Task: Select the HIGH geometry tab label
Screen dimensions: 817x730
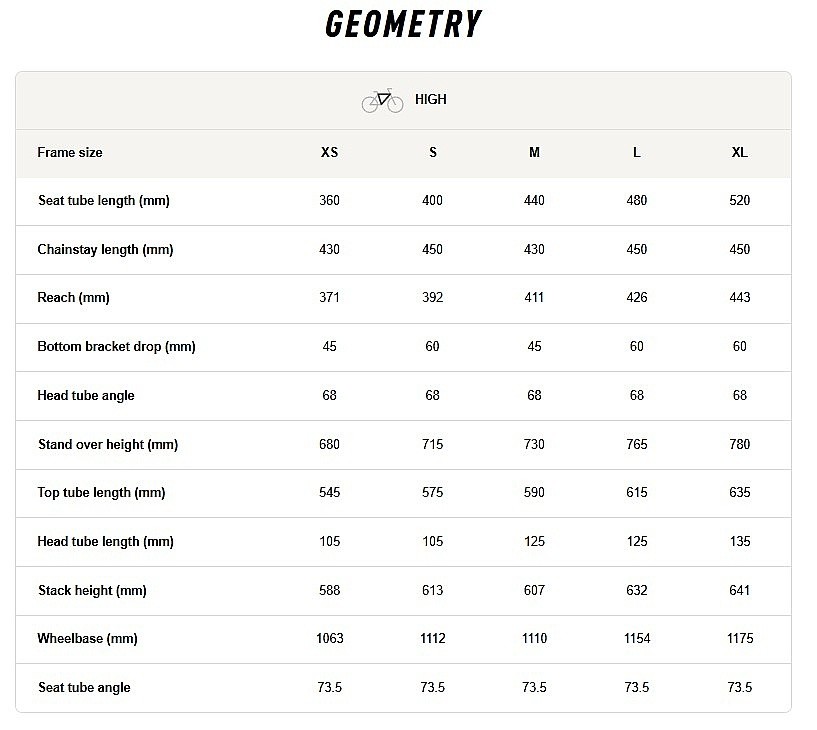Action: tap(431, 100)
